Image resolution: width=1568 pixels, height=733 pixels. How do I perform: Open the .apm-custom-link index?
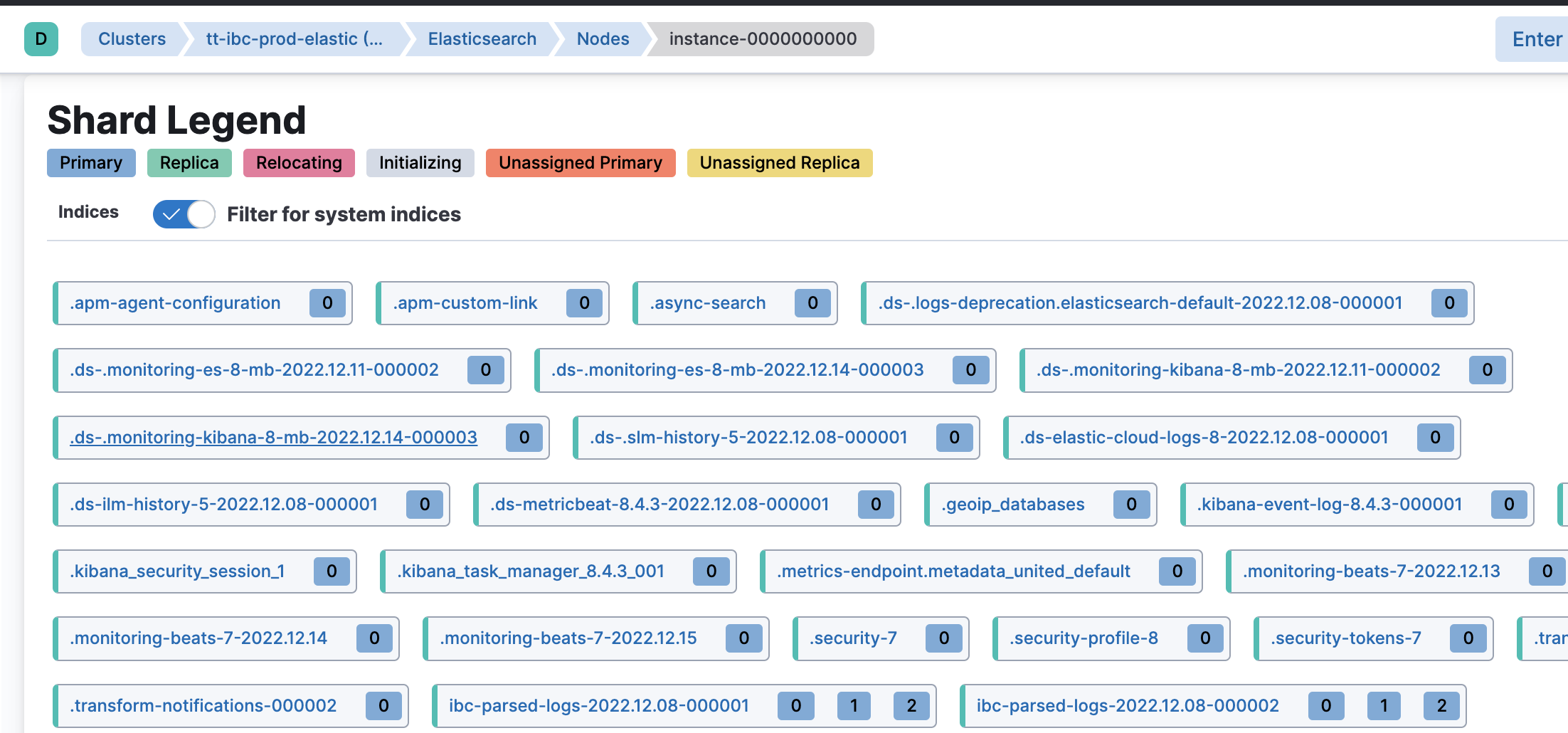(x=465, y=303)
